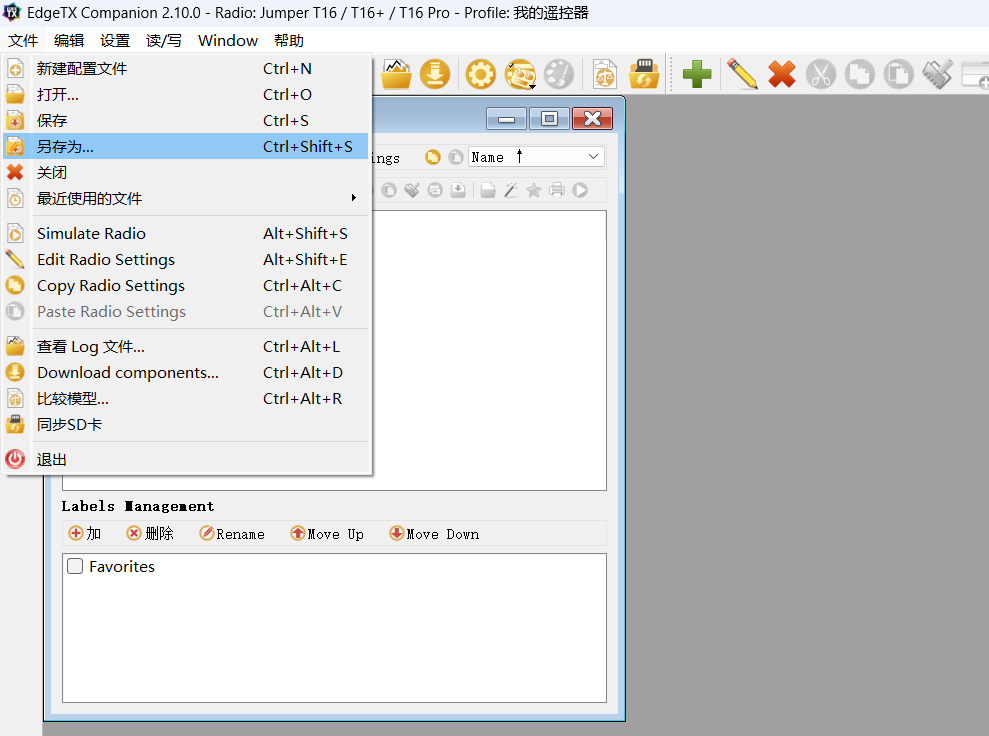Choose 保存 in the file menu
Screen dimensions: 989x736
(x=186, y=120)
